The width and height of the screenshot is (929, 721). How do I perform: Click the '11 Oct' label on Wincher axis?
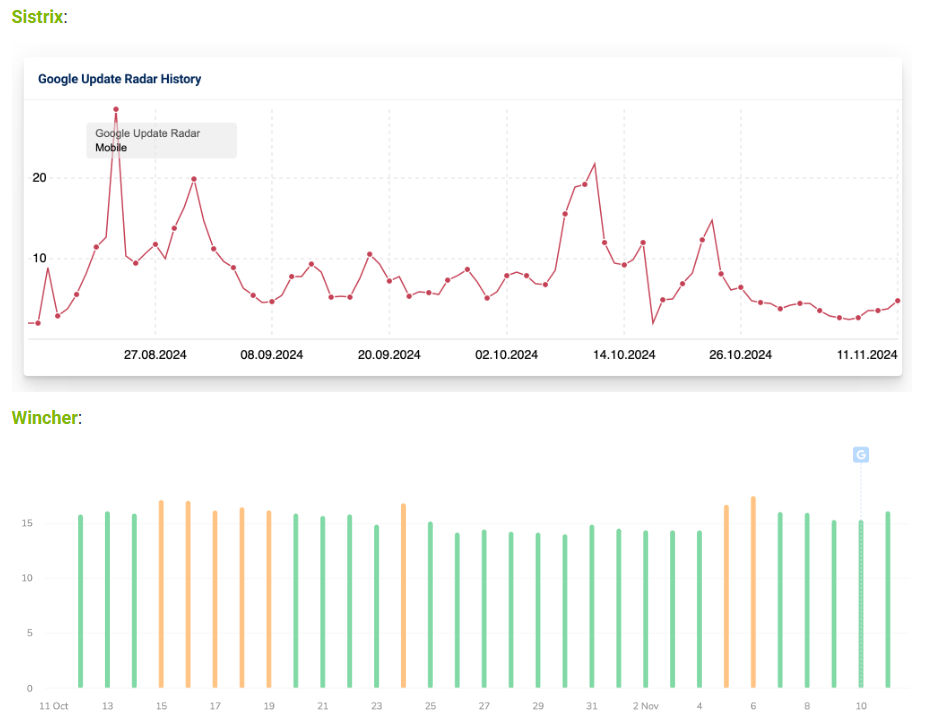coord(53,706)
